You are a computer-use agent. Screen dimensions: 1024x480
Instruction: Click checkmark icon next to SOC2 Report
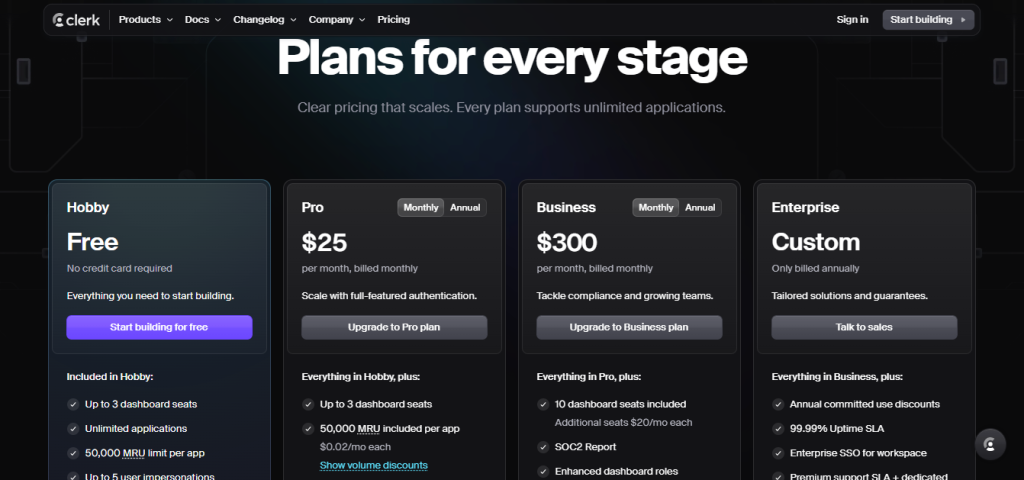tap(543, 447)
